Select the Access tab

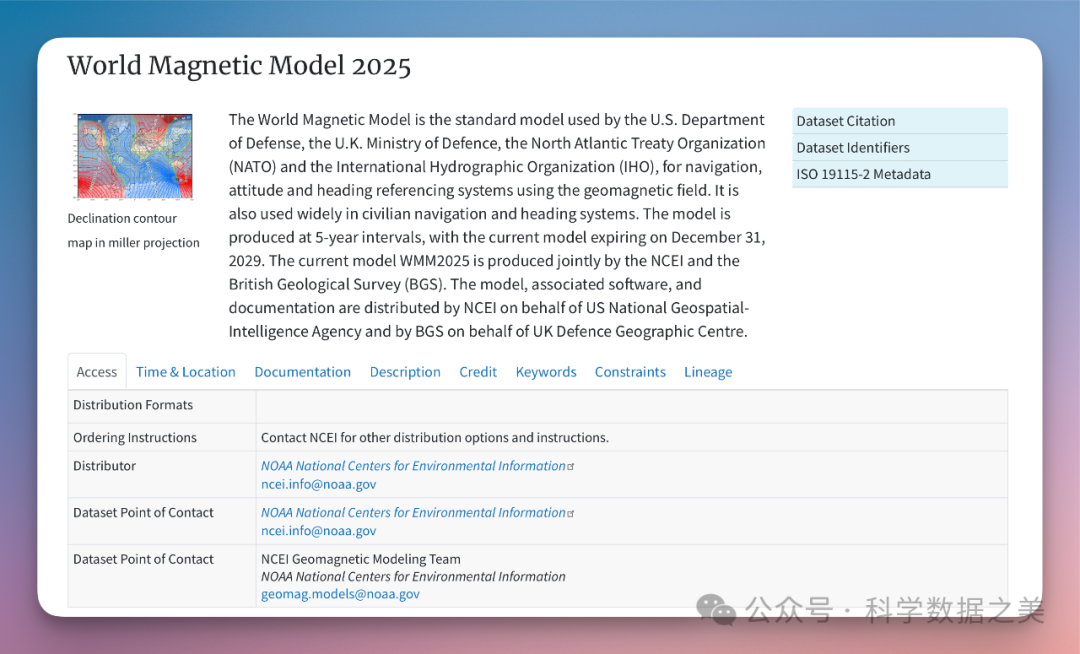coord(97,372)
